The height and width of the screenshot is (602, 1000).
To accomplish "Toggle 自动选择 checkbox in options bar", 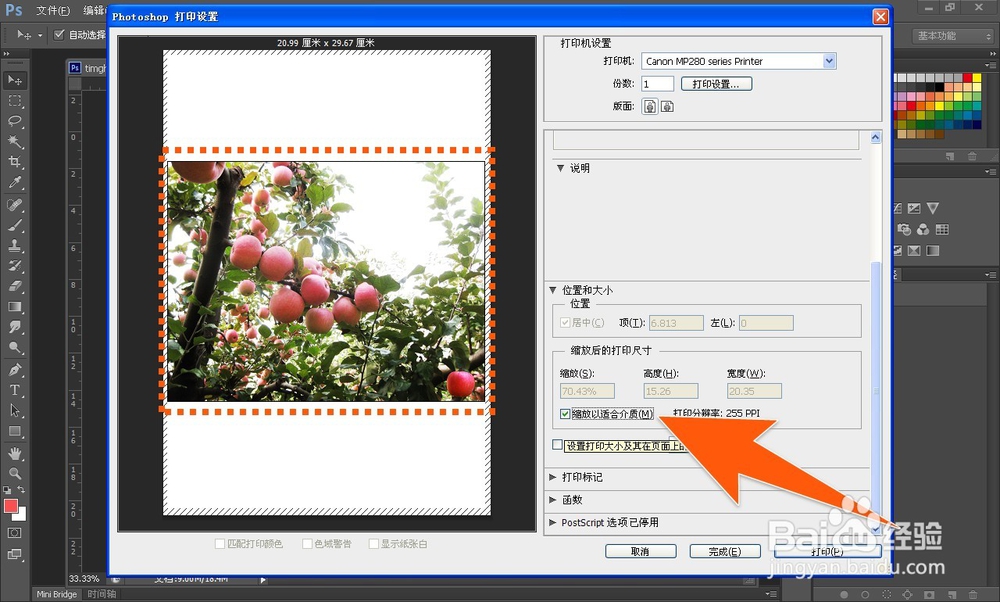I will [59, 34].
